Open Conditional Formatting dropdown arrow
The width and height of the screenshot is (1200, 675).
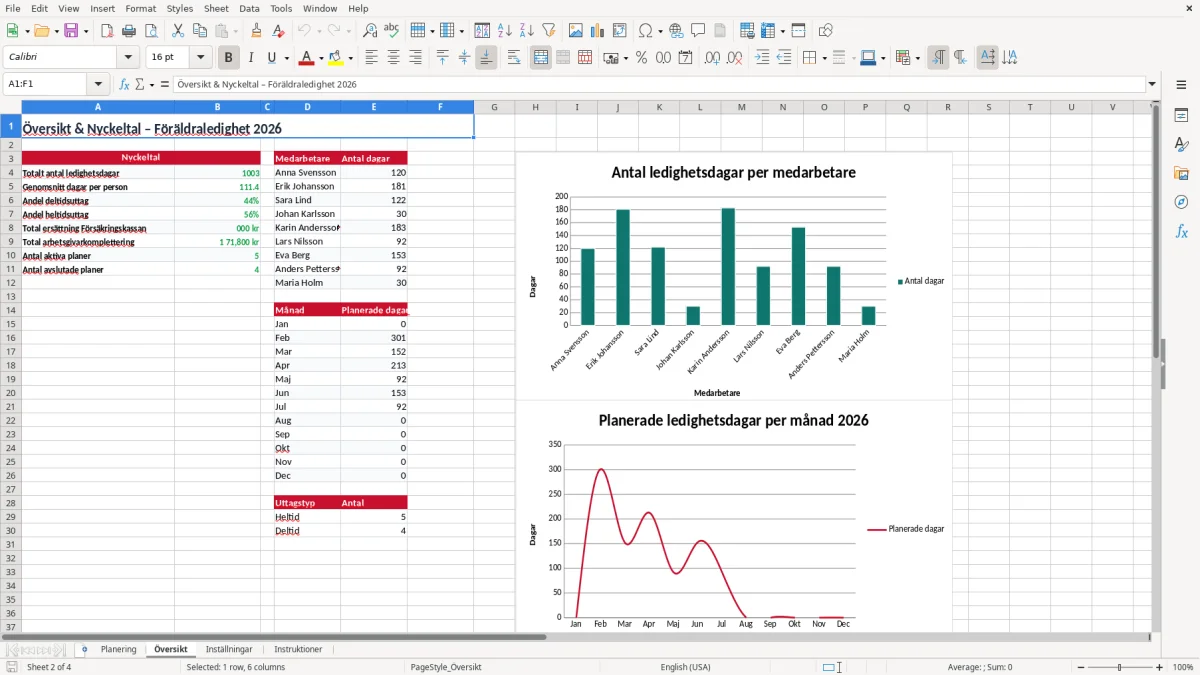[917, 58]
